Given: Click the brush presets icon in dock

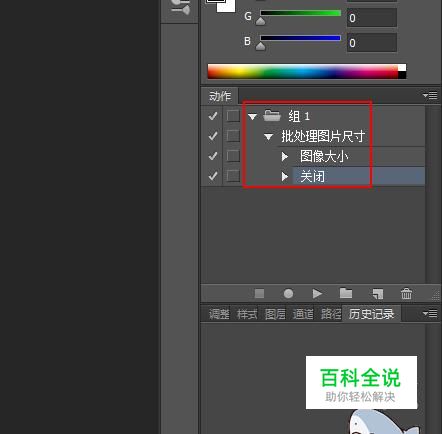Looking at the screenshot, I should point(180,7).
